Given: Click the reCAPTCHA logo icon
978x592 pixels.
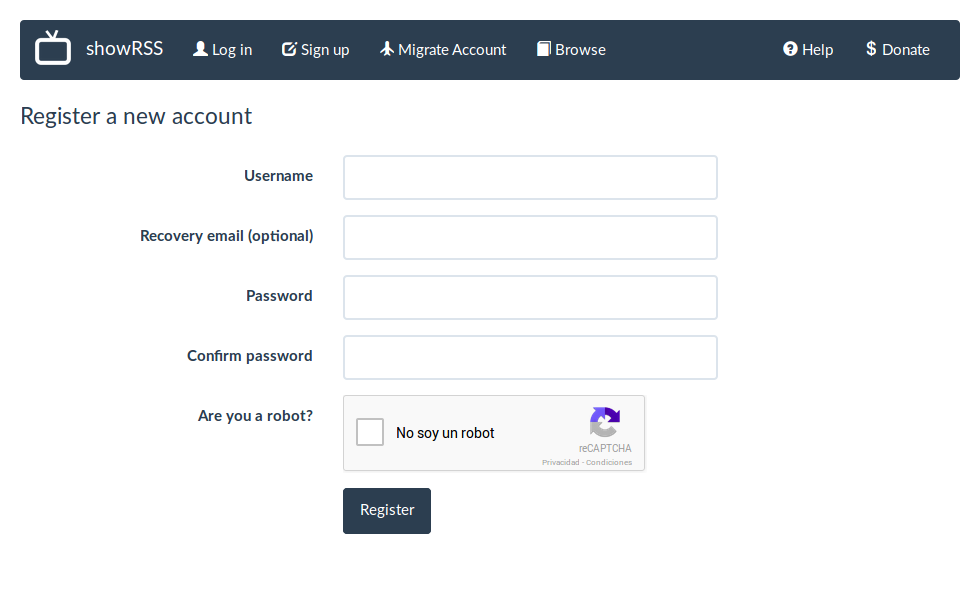Looking at the screenshot, I should pyautogui.click(x=605, y=422).
